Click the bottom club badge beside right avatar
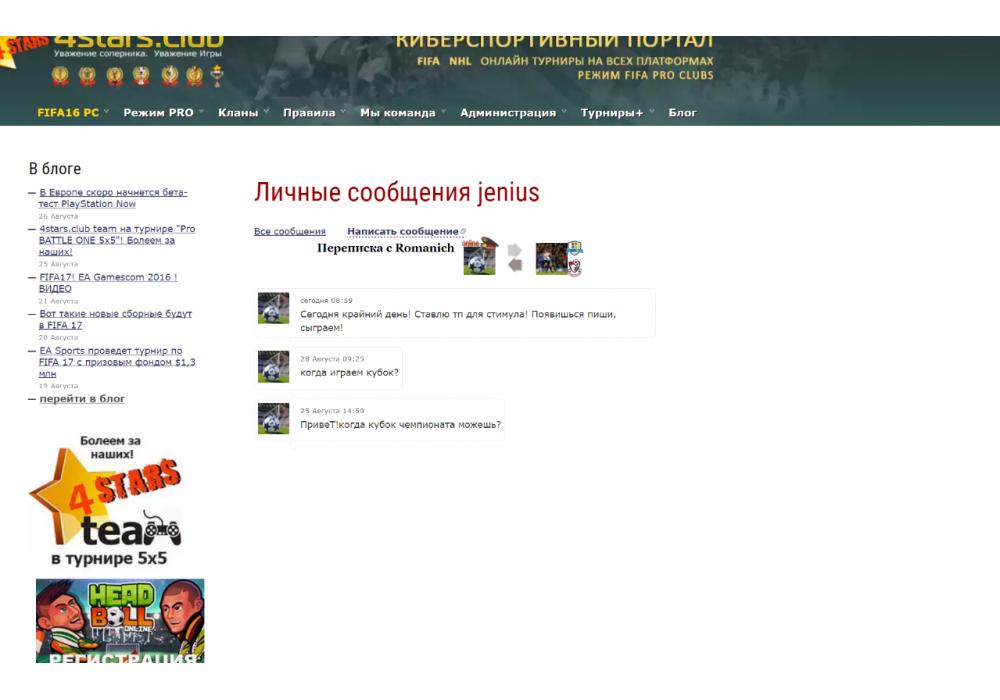1000x700 pixels. tap(575, 267)
